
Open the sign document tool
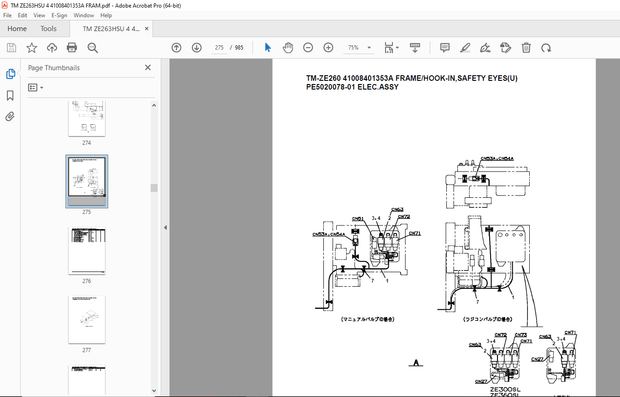click(x=485, y=48)
